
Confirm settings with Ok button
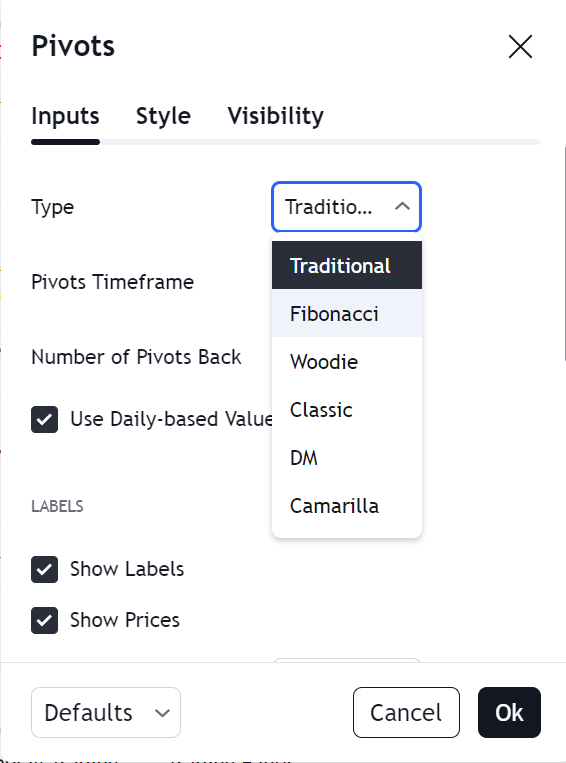(509, 712)
